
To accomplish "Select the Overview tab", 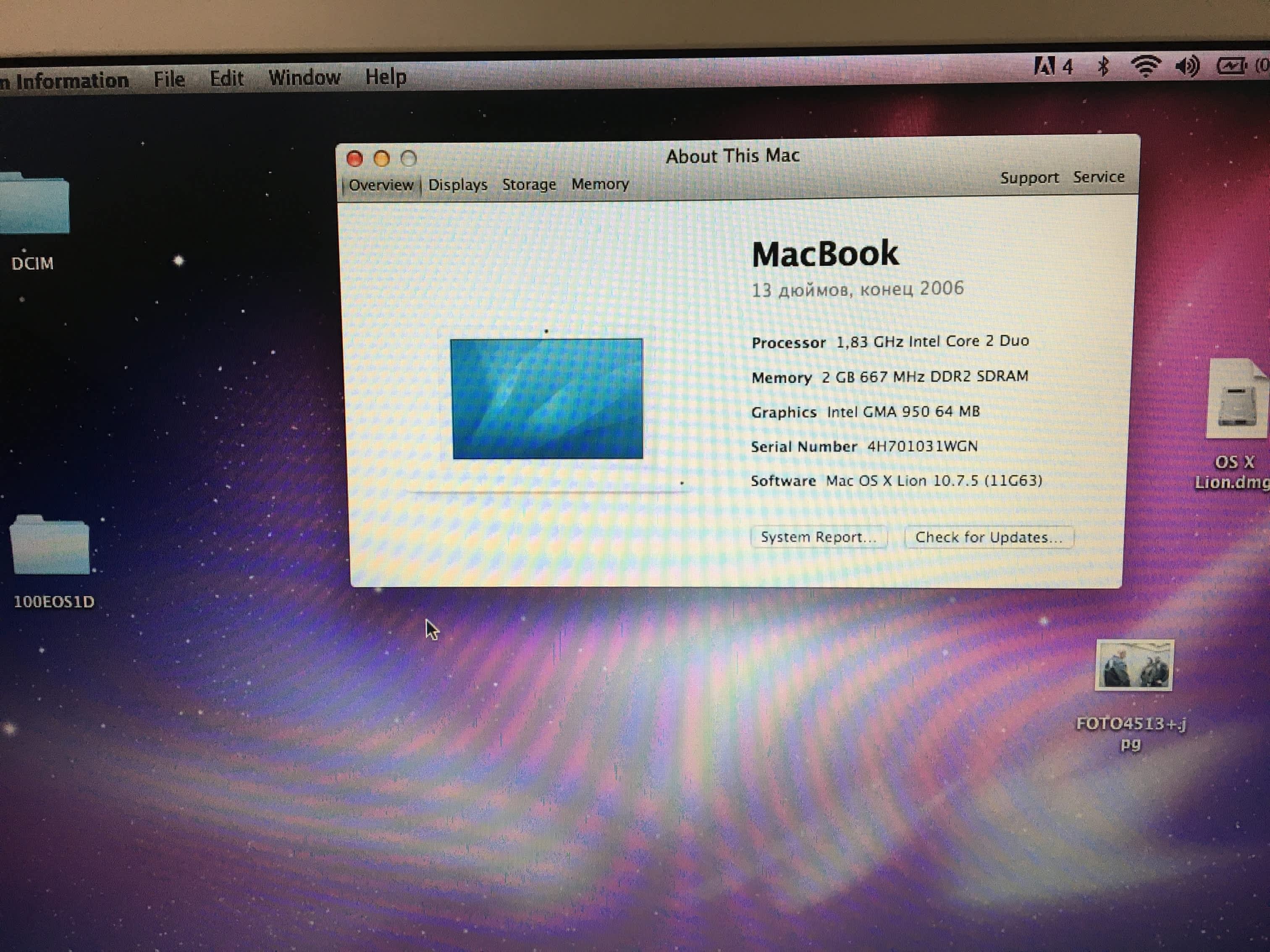I will tap(380, 185).
